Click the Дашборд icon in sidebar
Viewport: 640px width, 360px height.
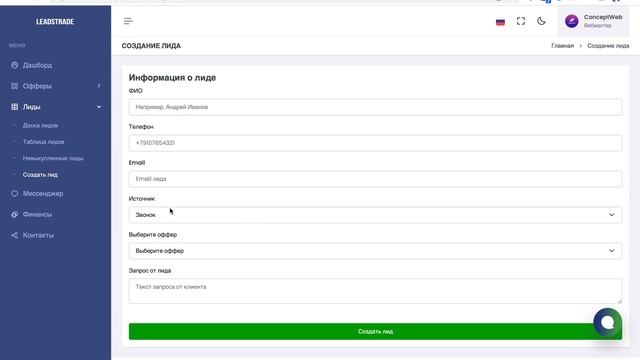click(x=15, y=65)
